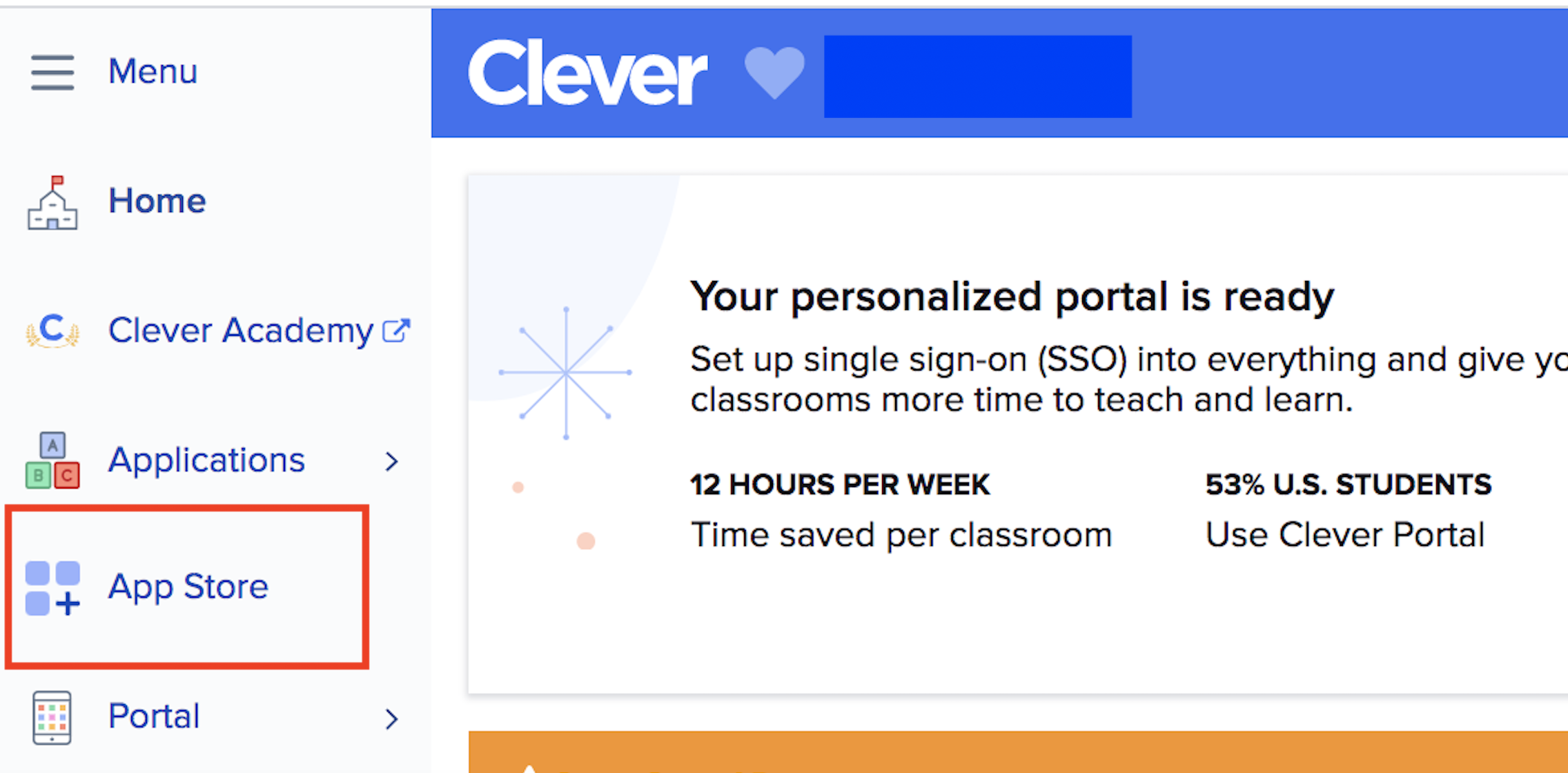Click the App Store grid-plus icon
The height and width of the screenshot is (773, 1568).
52,588
